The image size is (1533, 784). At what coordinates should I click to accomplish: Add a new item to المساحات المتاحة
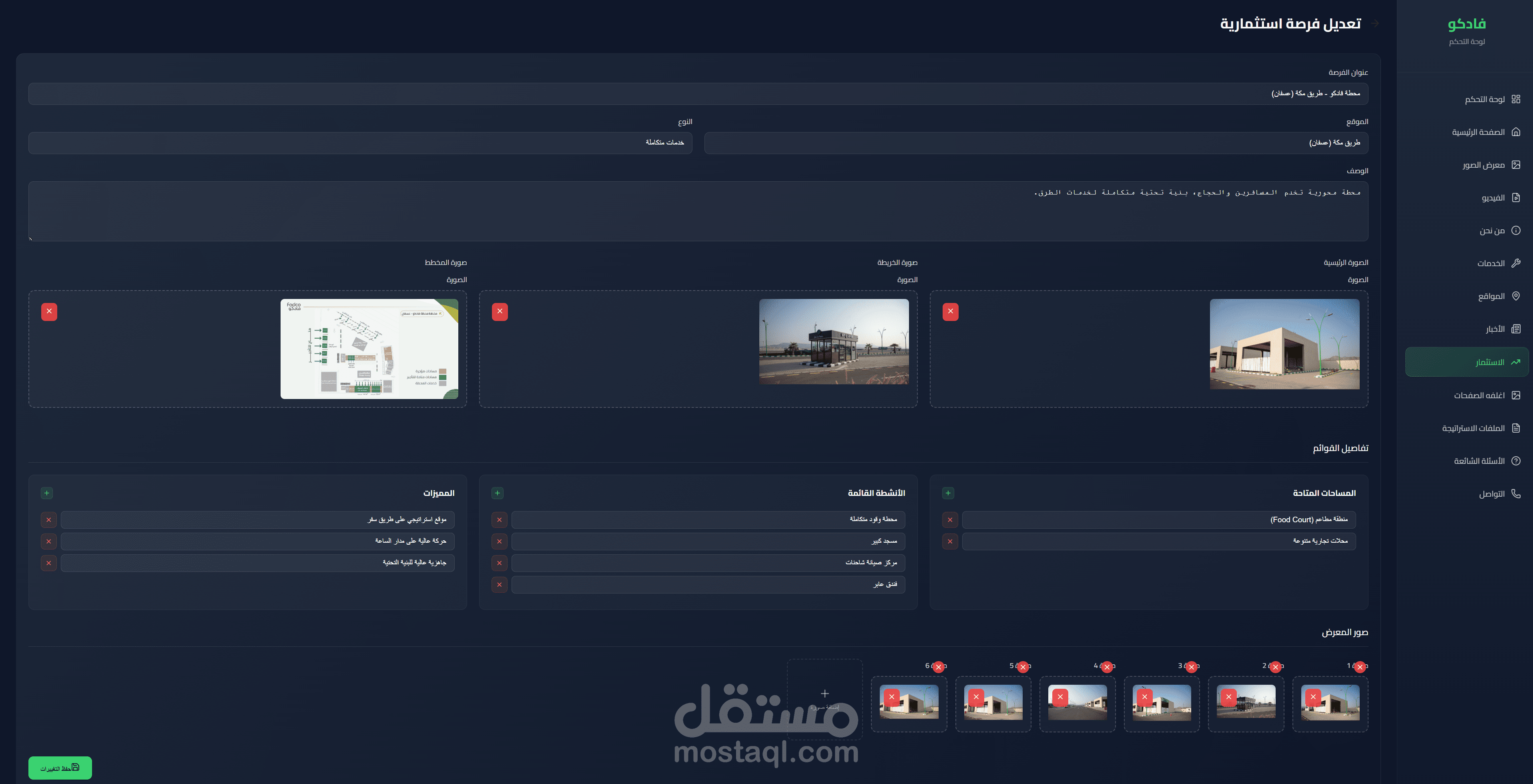tap(948, 493)
